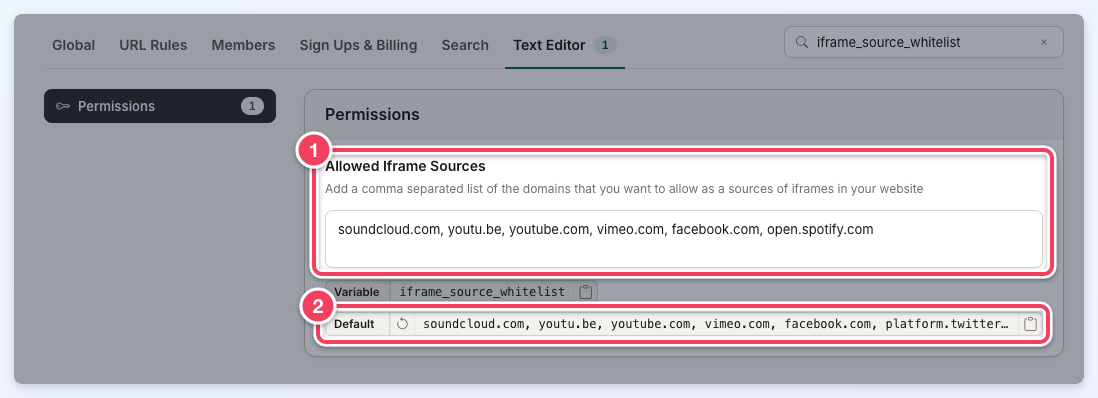Switch to URL Rules tab
Image resolution: width=1098 pixels, height=398 pixels.
click(x=153, y=45)
